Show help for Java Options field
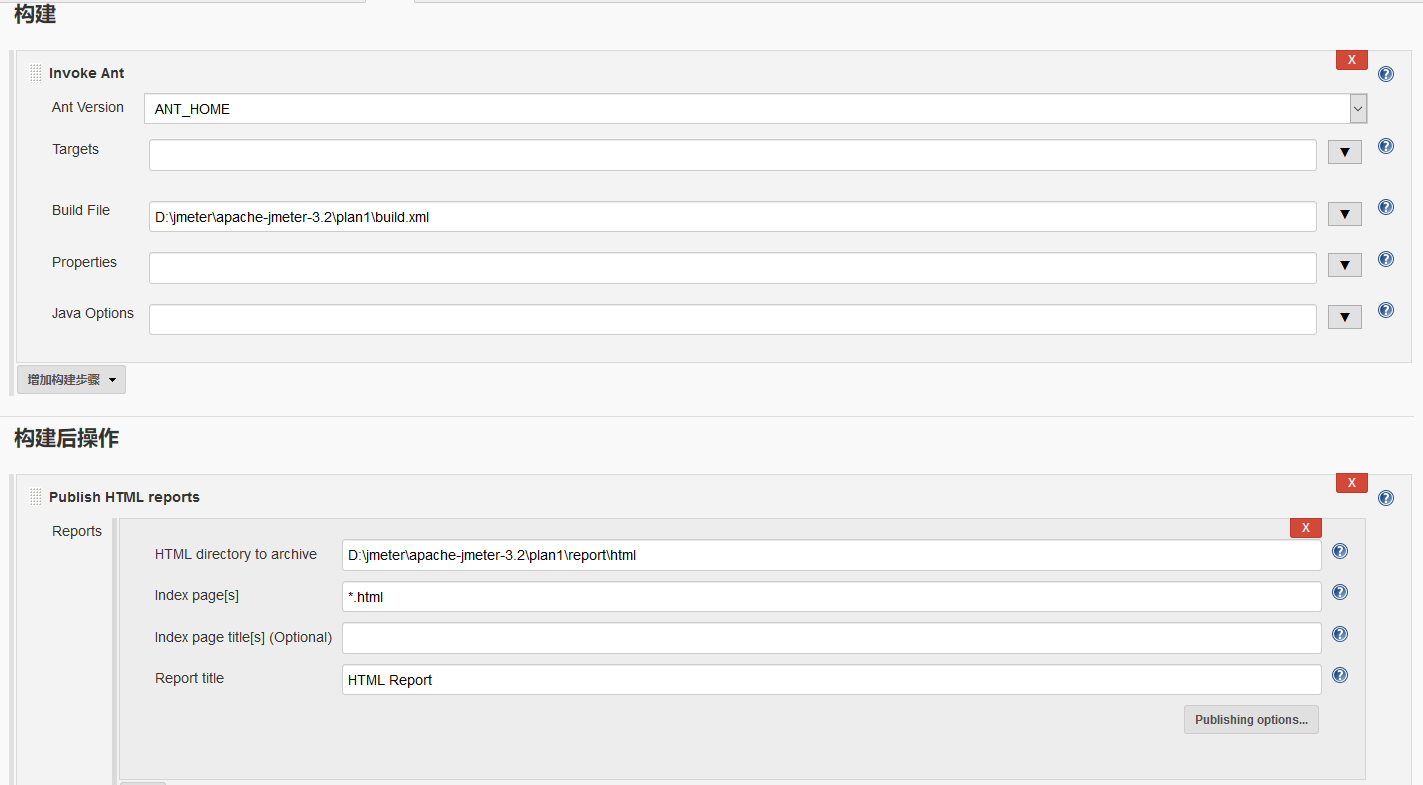This screenshot has width=1423, height=785. click(x=1385, y=310)
